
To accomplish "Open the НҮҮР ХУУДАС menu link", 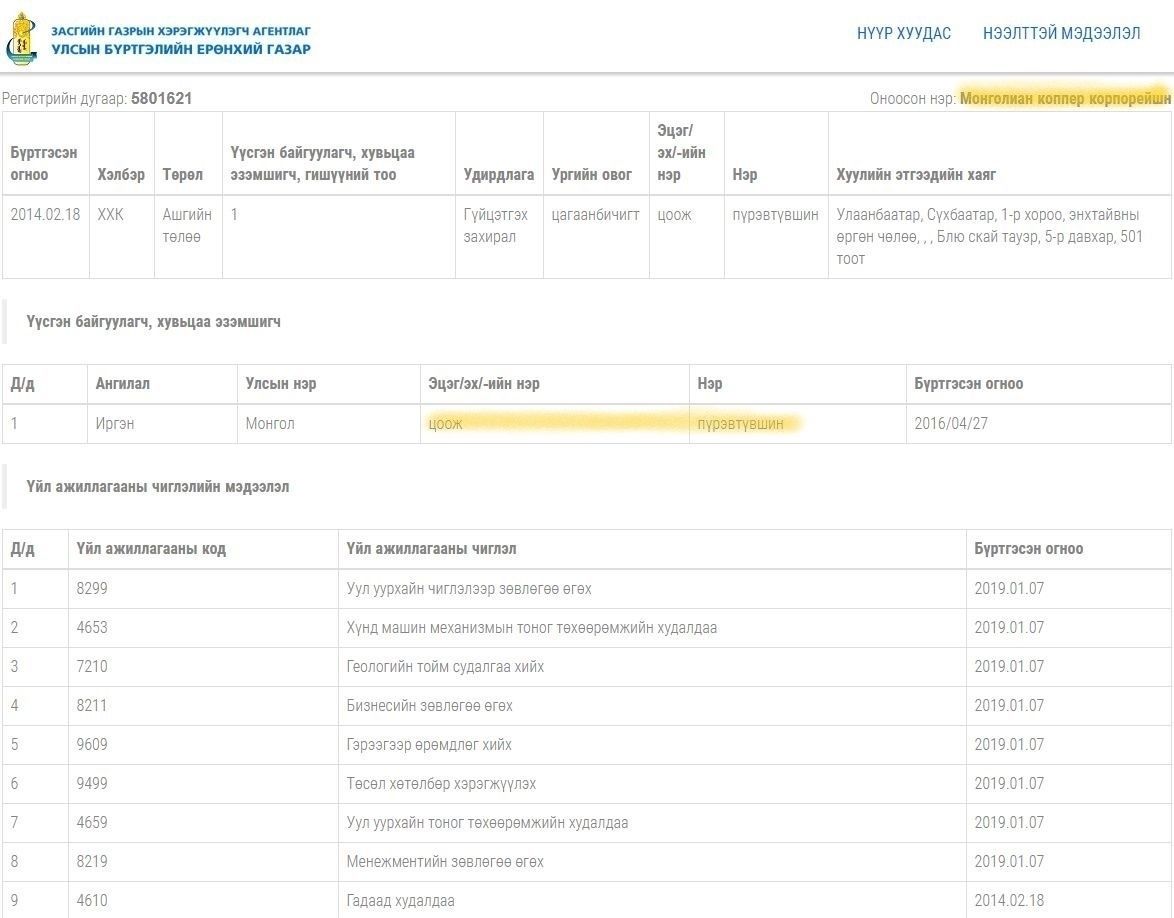I will 903,33.
